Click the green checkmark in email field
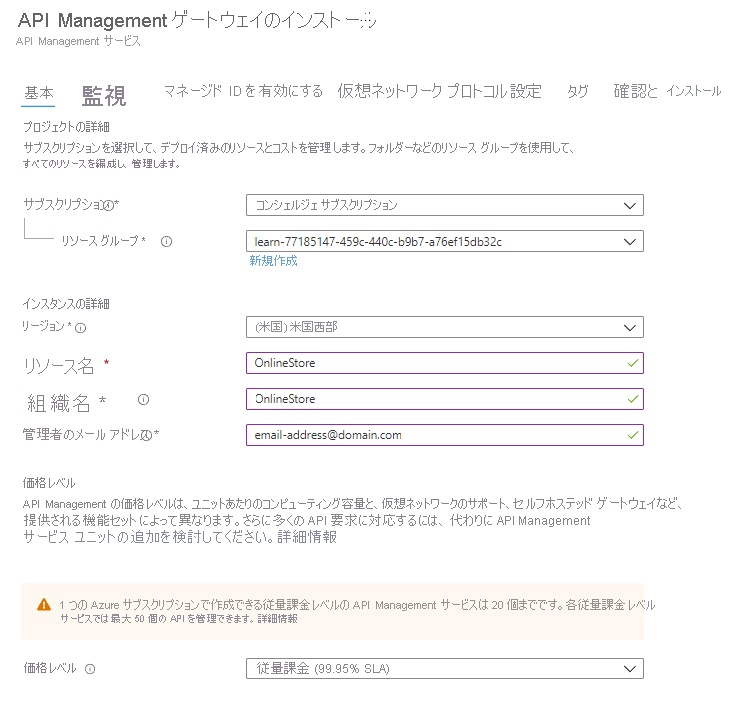The image size is (741, 705). coord(633,435)
